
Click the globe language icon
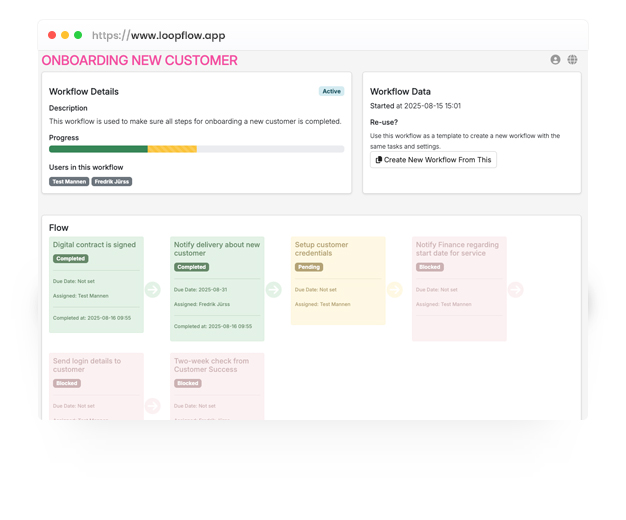572,60
